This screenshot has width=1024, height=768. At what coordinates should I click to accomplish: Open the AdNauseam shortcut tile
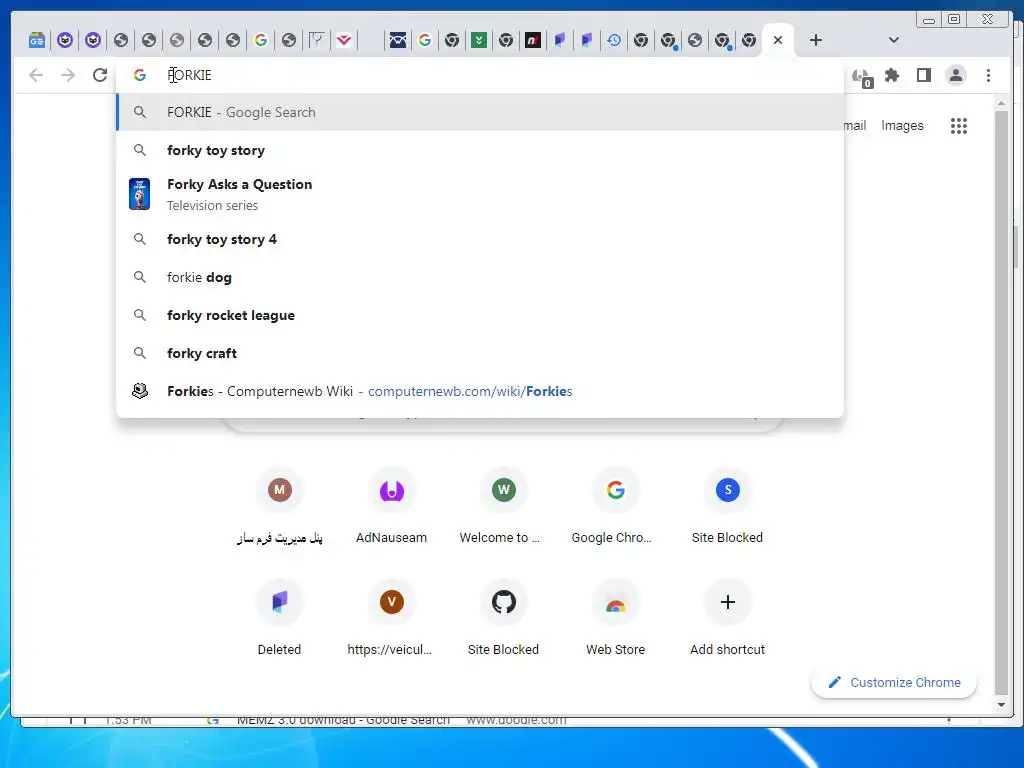pos(391,507)
